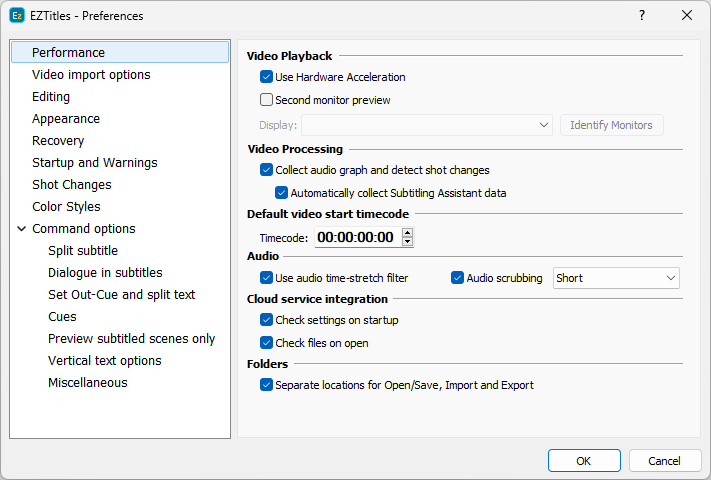Click the default Timecode input field
Screen dimensions: 711x480
356,238
